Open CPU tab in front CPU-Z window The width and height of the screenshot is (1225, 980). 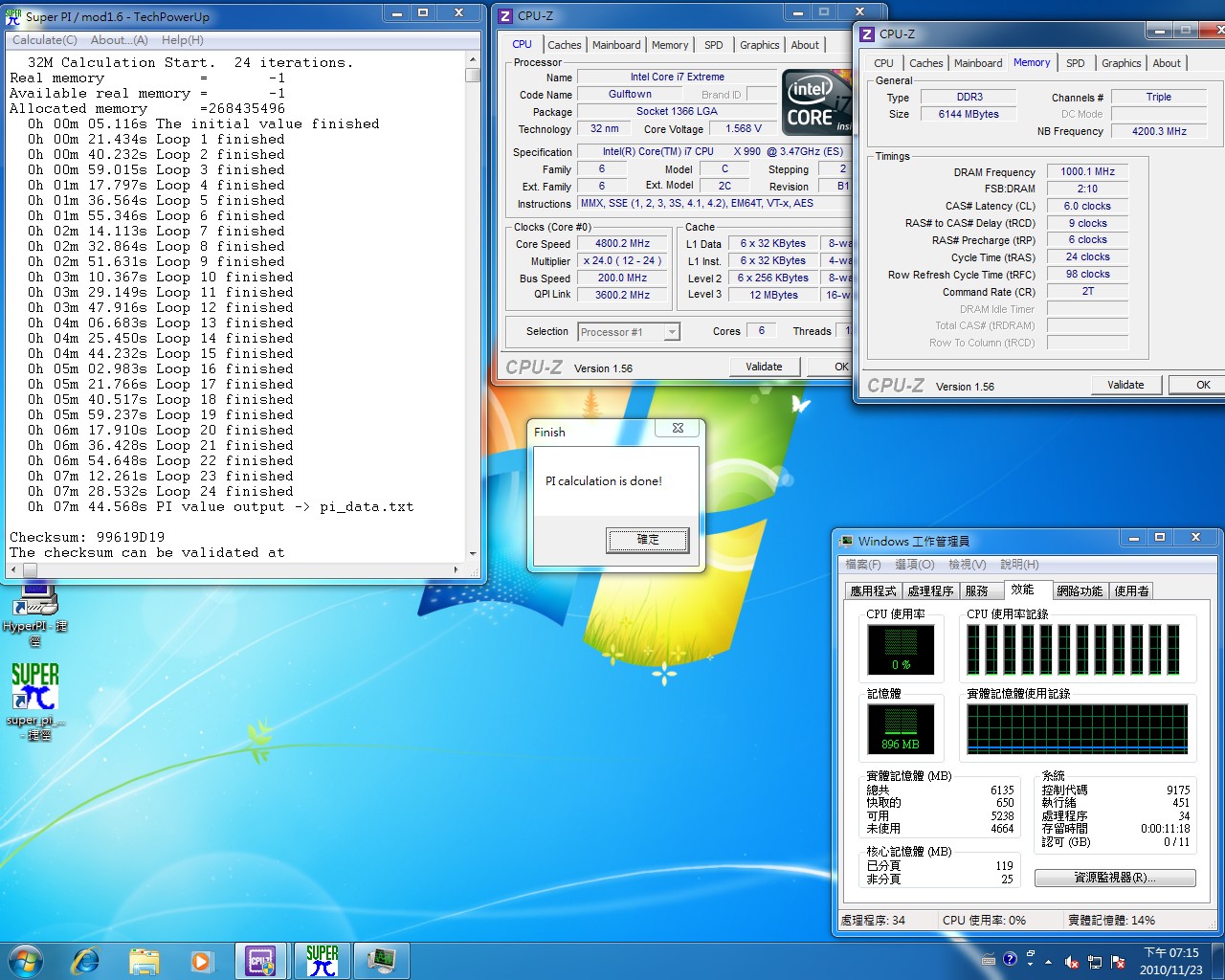[883, 63]
